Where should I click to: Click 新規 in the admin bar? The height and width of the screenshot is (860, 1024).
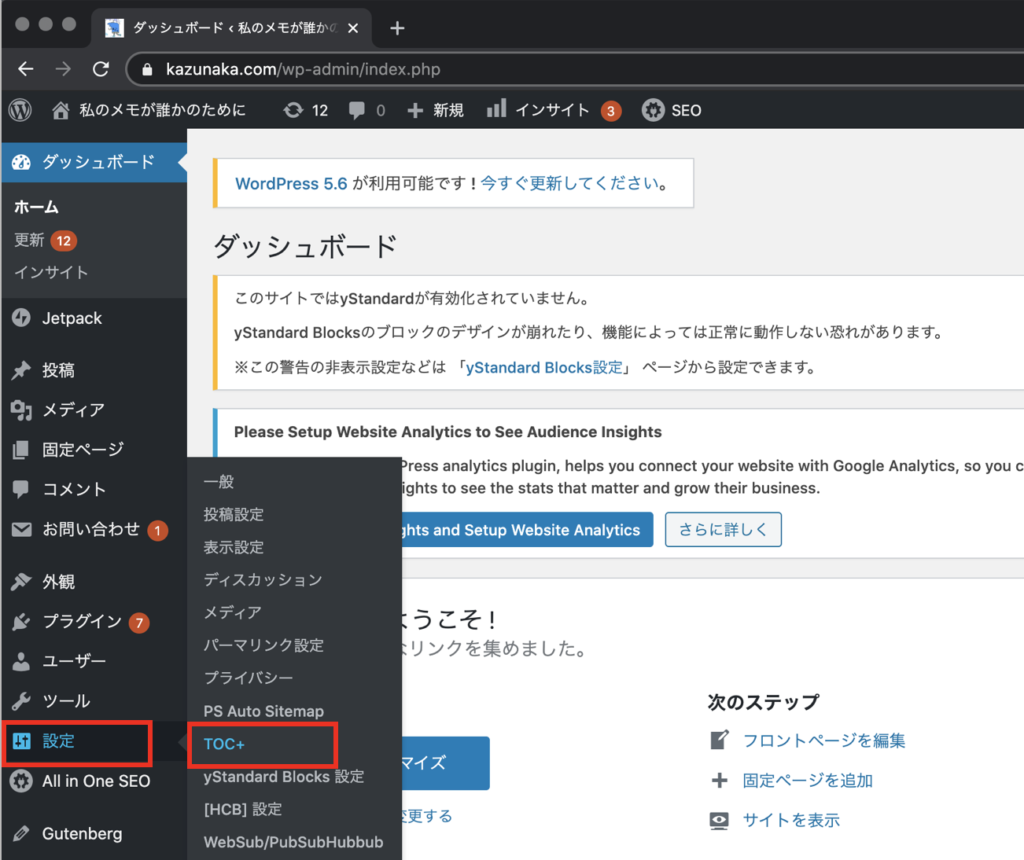pos(448,110)
